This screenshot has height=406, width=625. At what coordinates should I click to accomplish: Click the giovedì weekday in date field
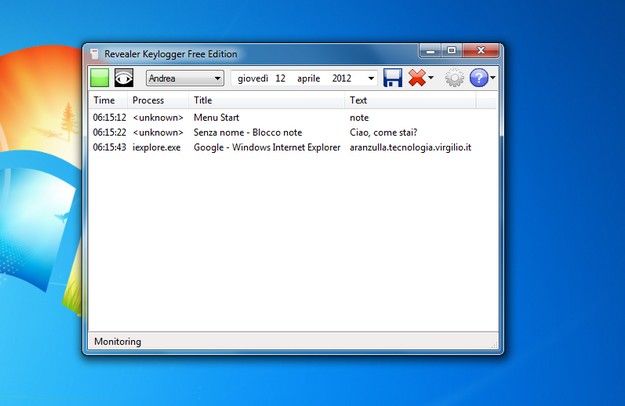pos(253,78)
